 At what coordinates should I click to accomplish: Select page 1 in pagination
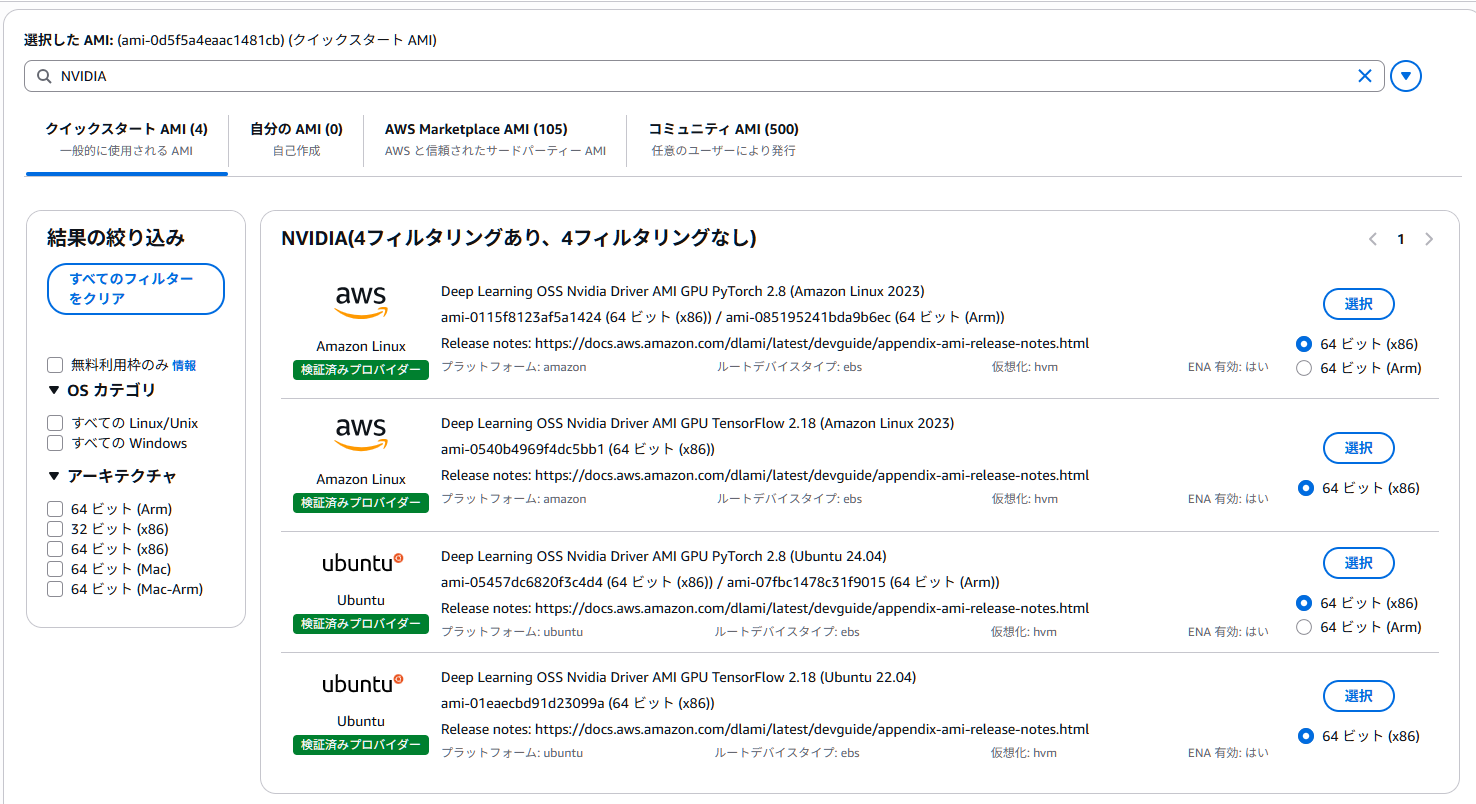pyautogui.click(x=1401, y=239)
